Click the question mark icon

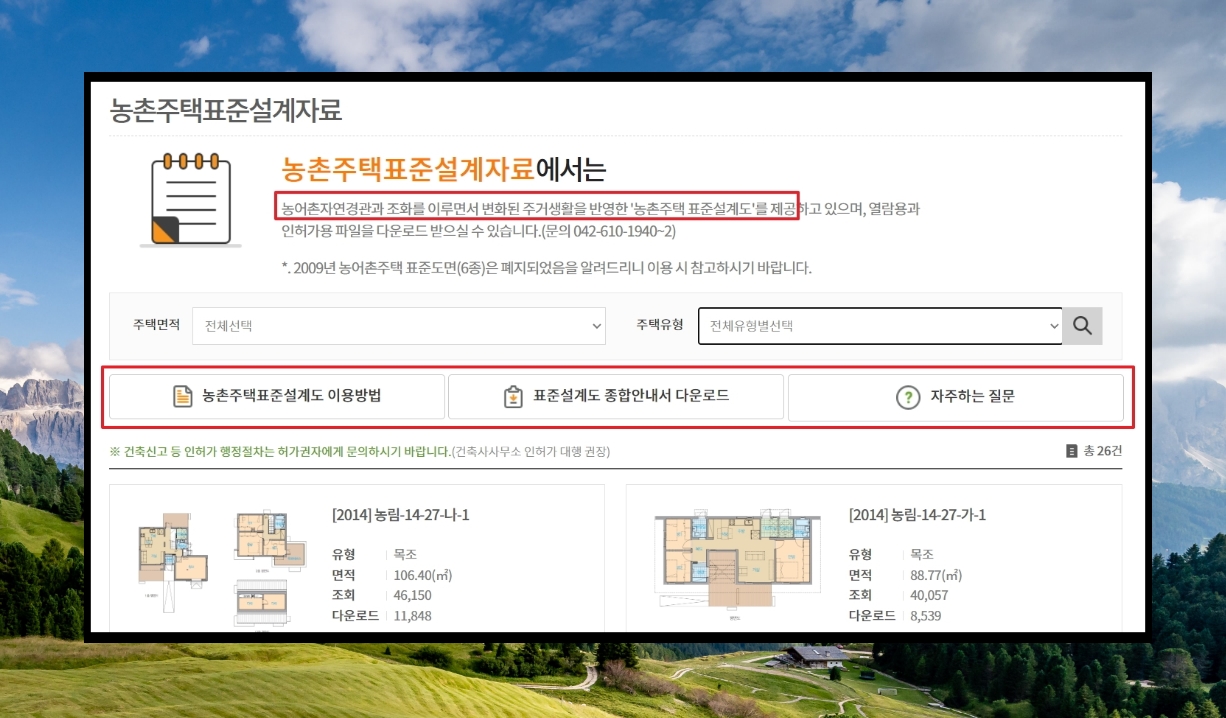(x=907, y=397)
